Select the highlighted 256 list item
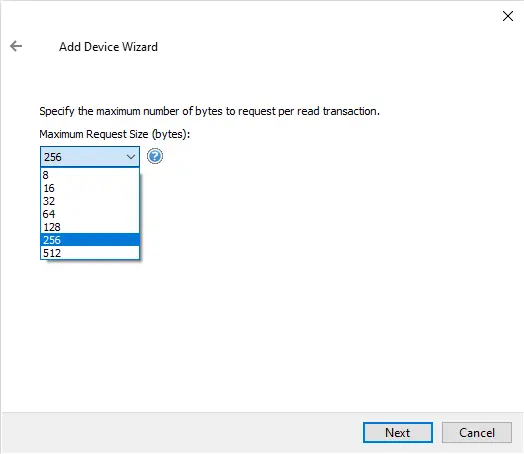The height and width of the screenshot is (454, 524). pos(90,240)
